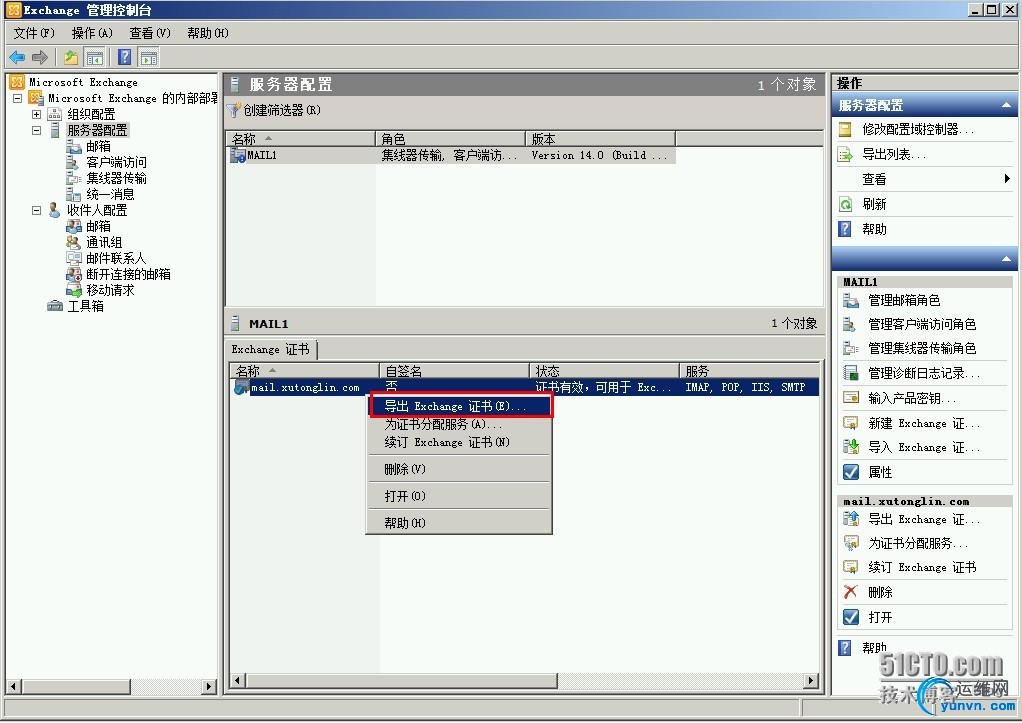Choose 为证书分配服务(A) in context menu
This screenshot has width=1022, height=723.
pos(459,424)
